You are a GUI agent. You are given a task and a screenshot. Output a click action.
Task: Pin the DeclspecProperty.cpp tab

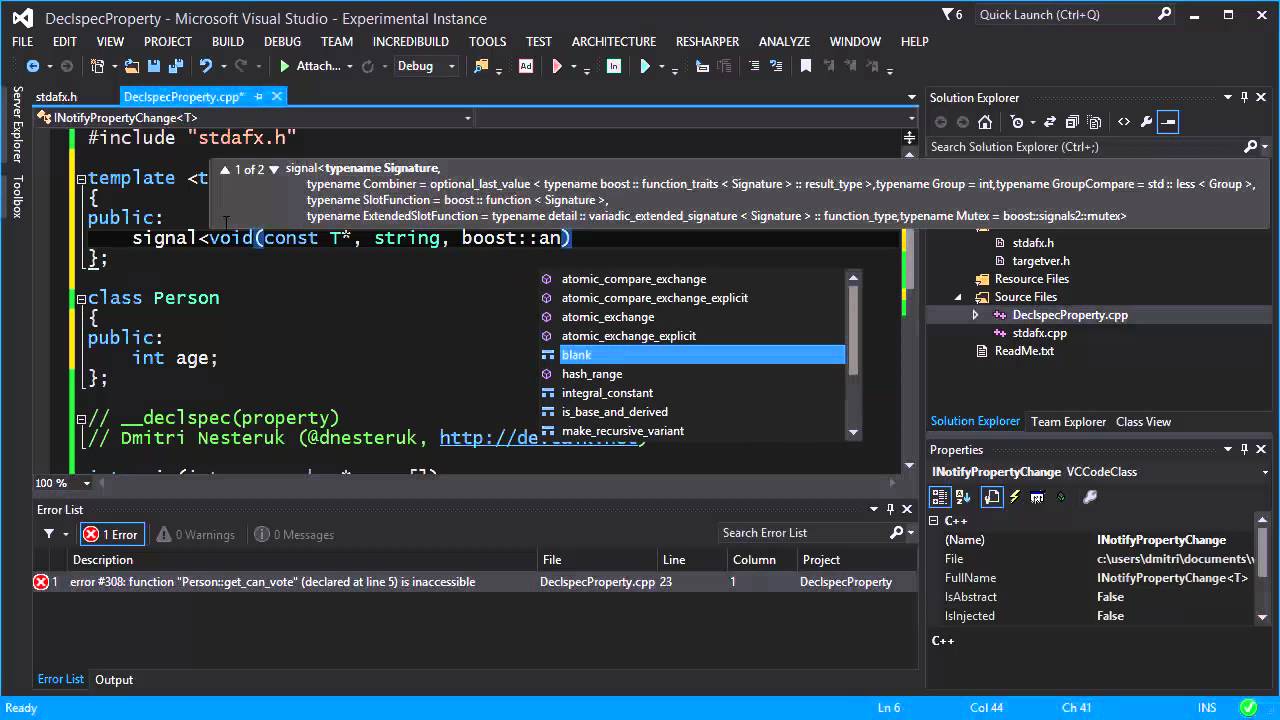pyautogui.click(x=259, y=96)
